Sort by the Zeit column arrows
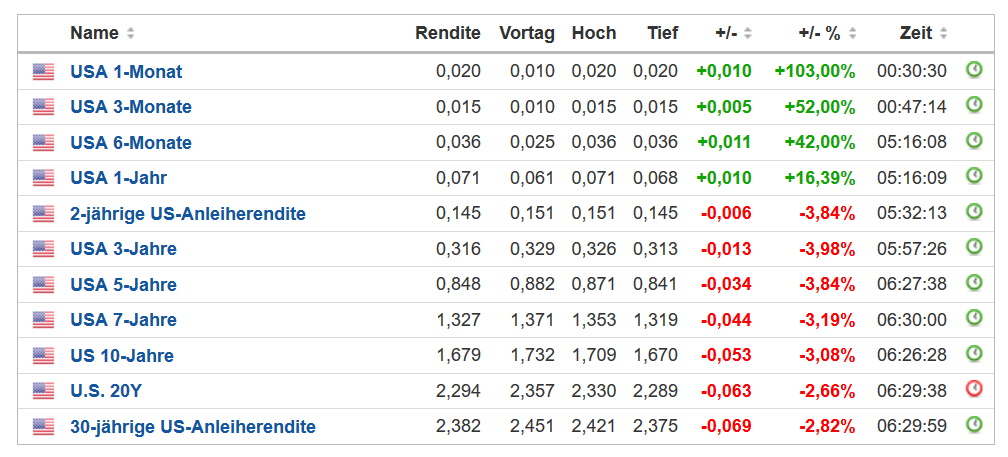The height and width of the screenshot is (457, 1008). pos(944,34)
